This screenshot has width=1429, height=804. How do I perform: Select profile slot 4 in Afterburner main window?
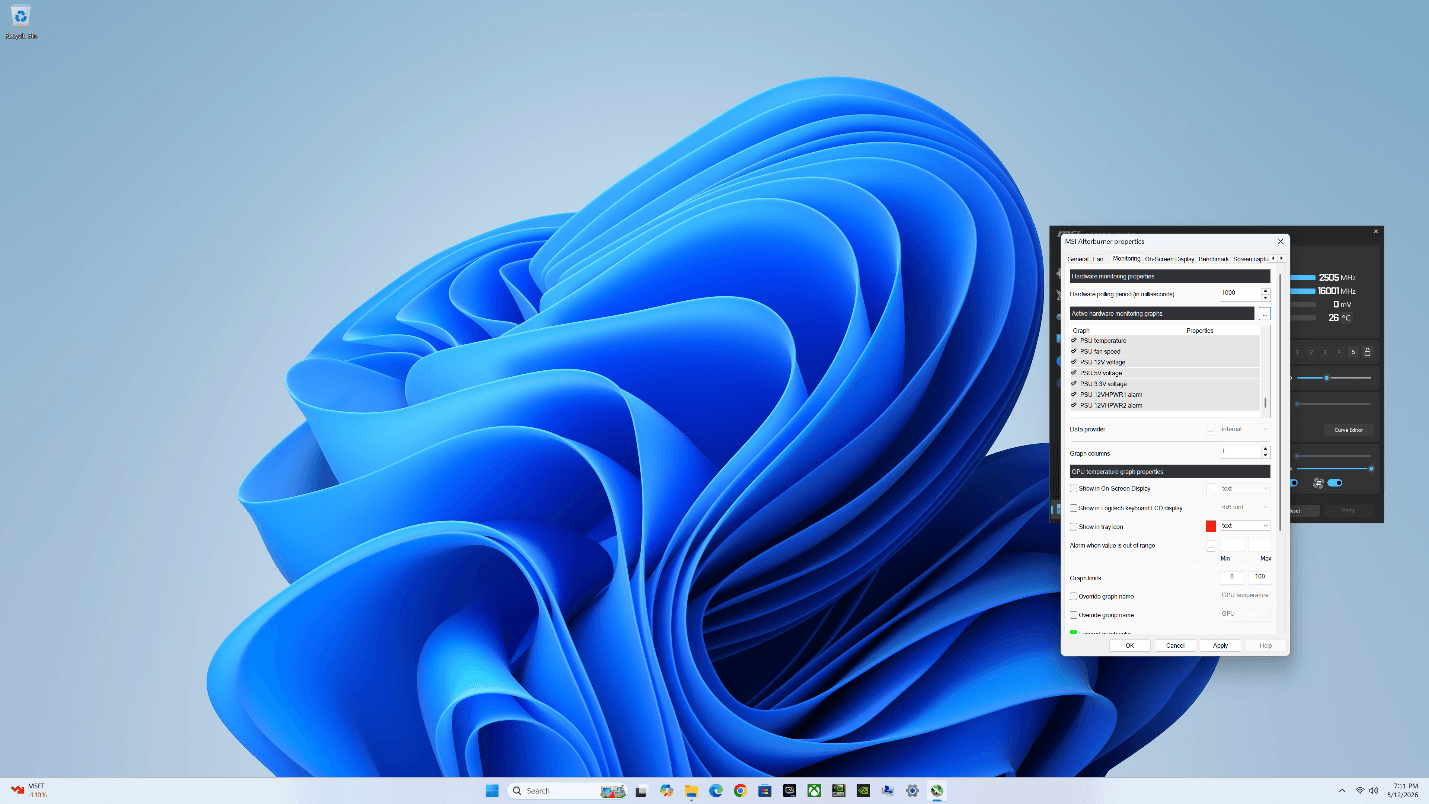[x=1339, y=352]
